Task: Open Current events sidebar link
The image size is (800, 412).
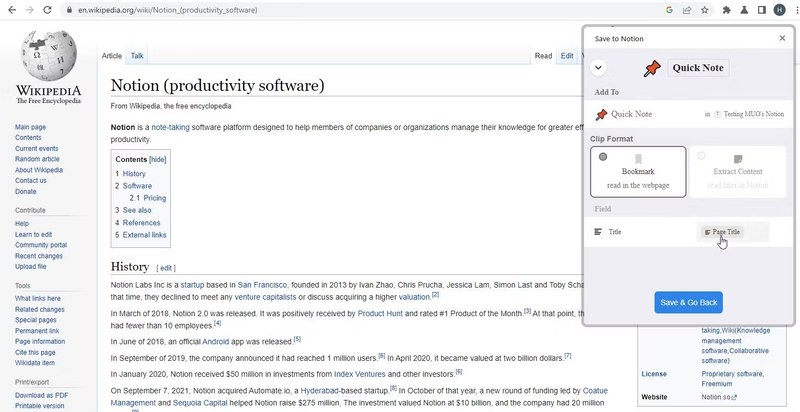Action: coord(37,148)
